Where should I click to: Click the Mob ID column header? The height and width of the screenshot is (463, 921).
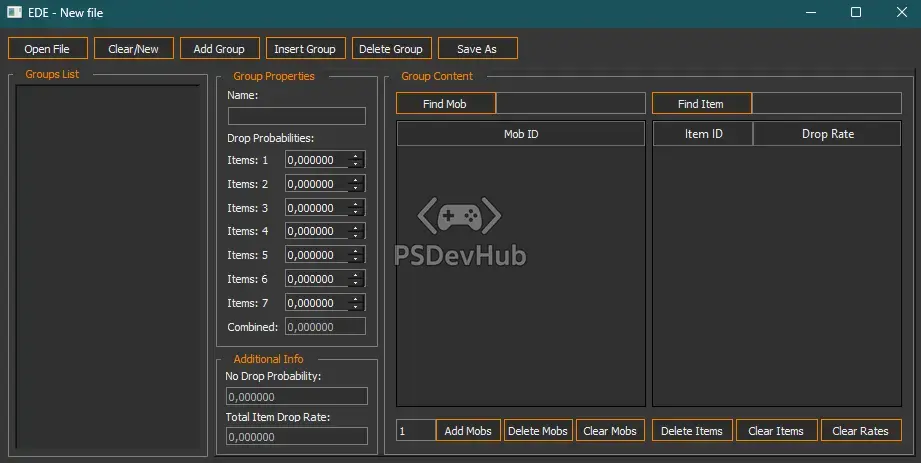521,134
